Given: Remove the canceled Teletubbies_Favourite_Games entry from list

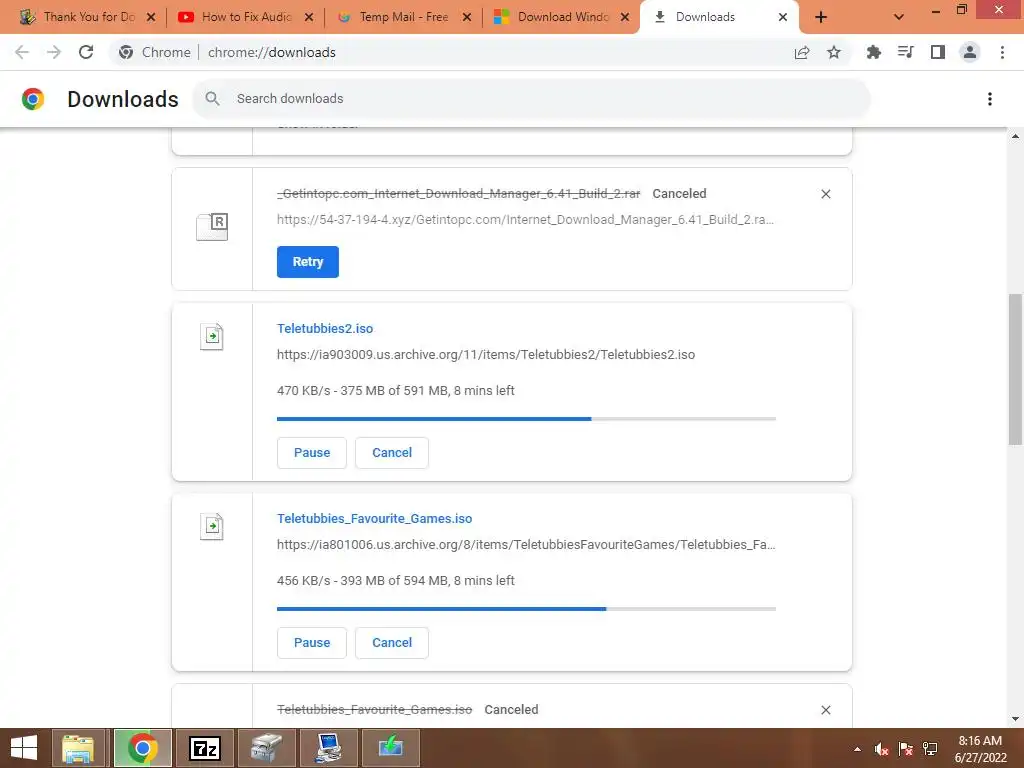Looking at the screenshot, I should click(x=825, y=710).
